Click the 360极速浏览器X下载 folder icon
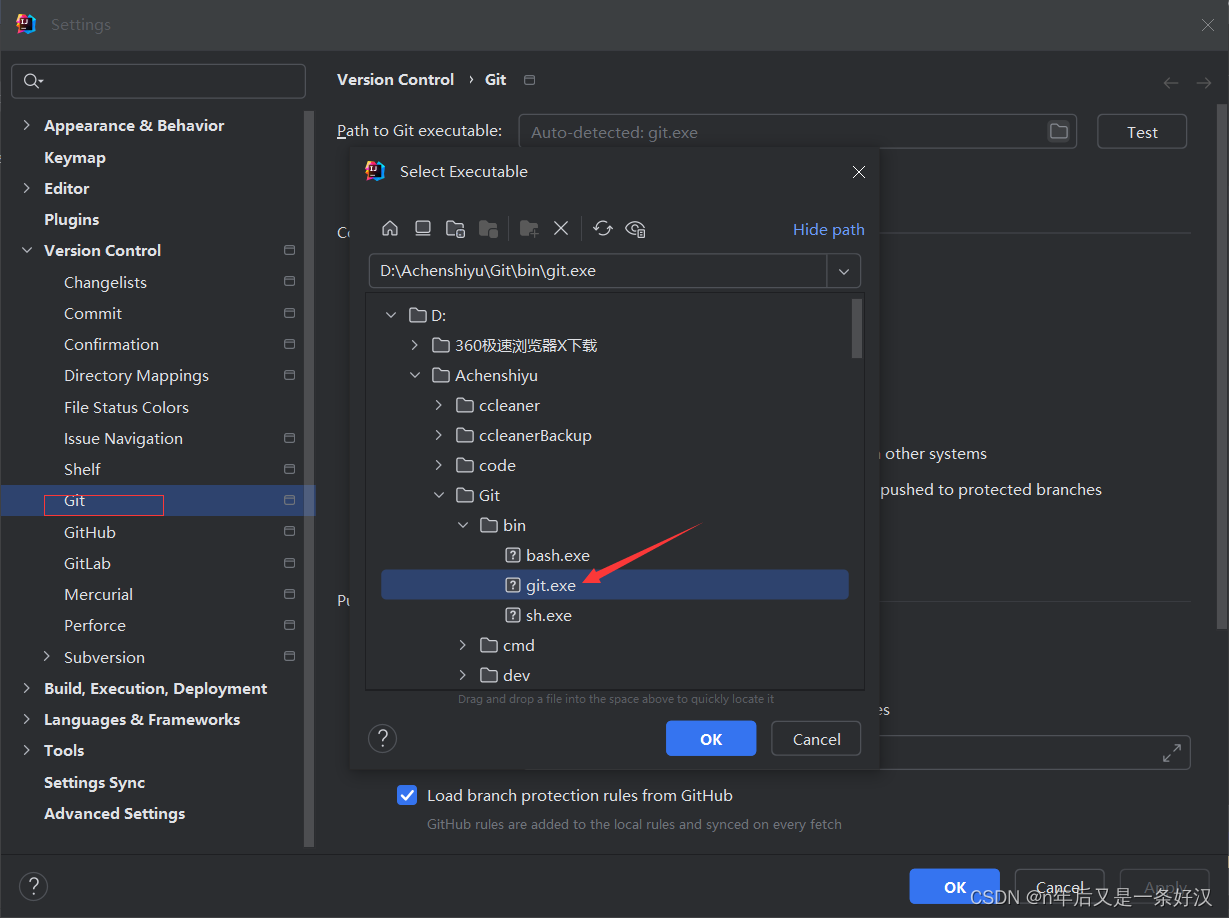 [x=441, y=345]
